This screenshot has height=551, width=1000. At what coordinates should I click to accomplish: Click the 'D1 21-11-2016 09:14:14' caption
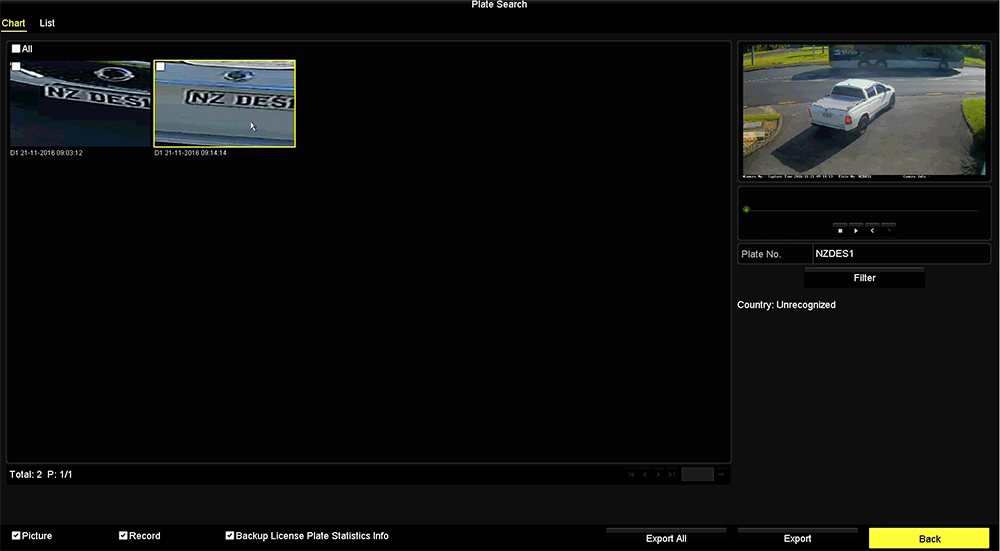click(x=191, y=153)
